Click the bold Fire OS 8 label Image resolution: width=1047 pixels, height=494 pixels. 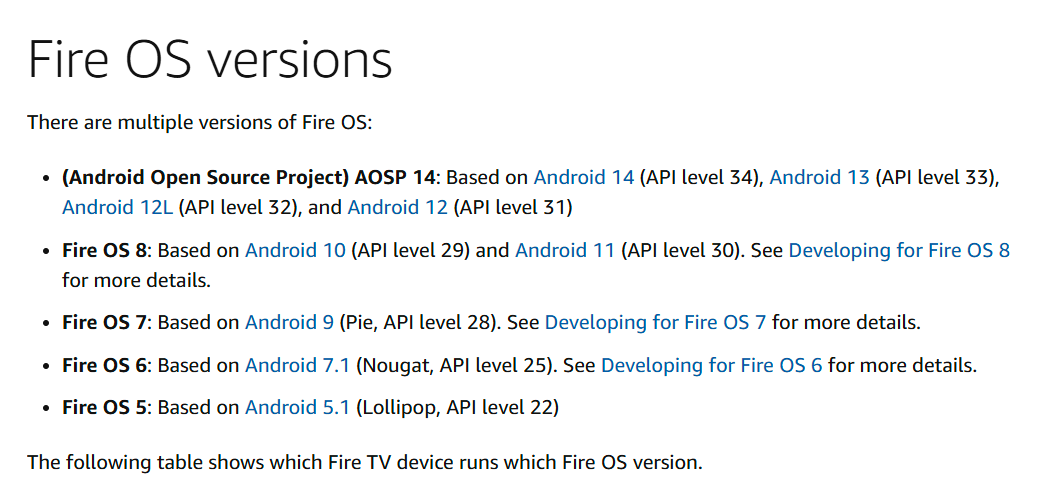[x=104, y=251]
